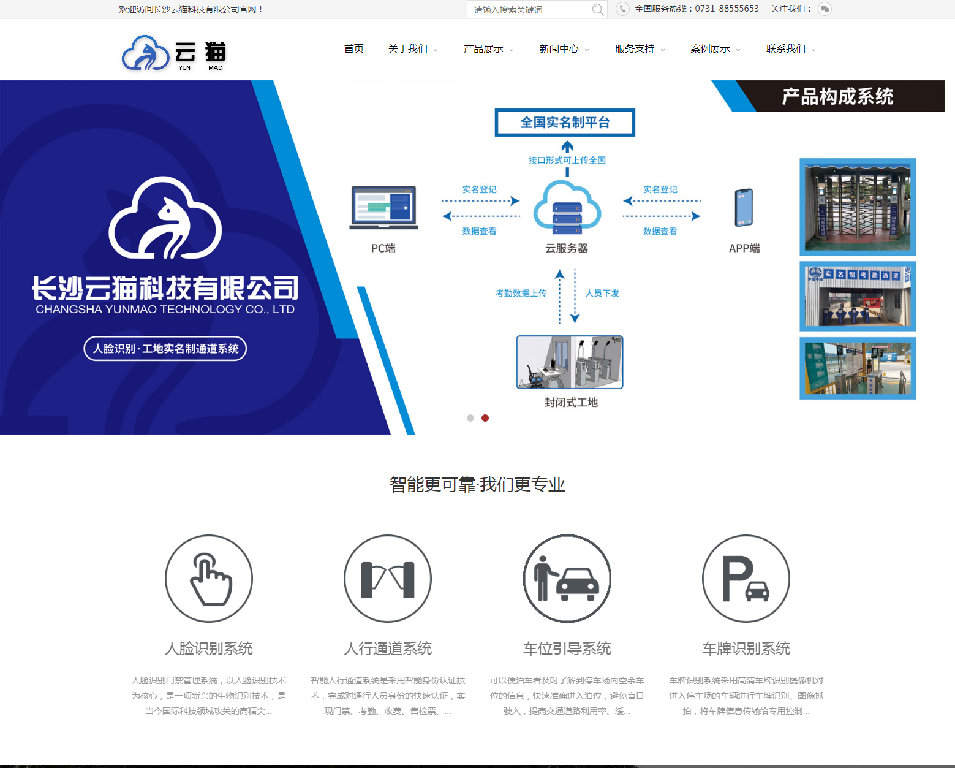Click the hotline number 0731-88555653
955x768 pixels.
point(727,9)
